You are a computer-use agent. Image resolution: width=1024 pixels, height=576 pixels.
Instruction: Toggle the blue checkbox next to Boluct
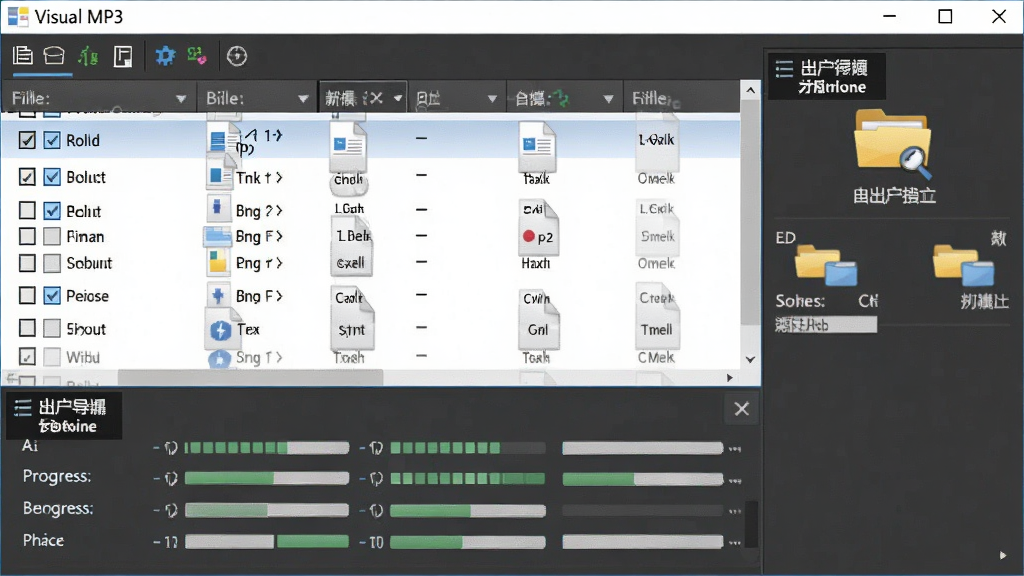coord(52,176)
